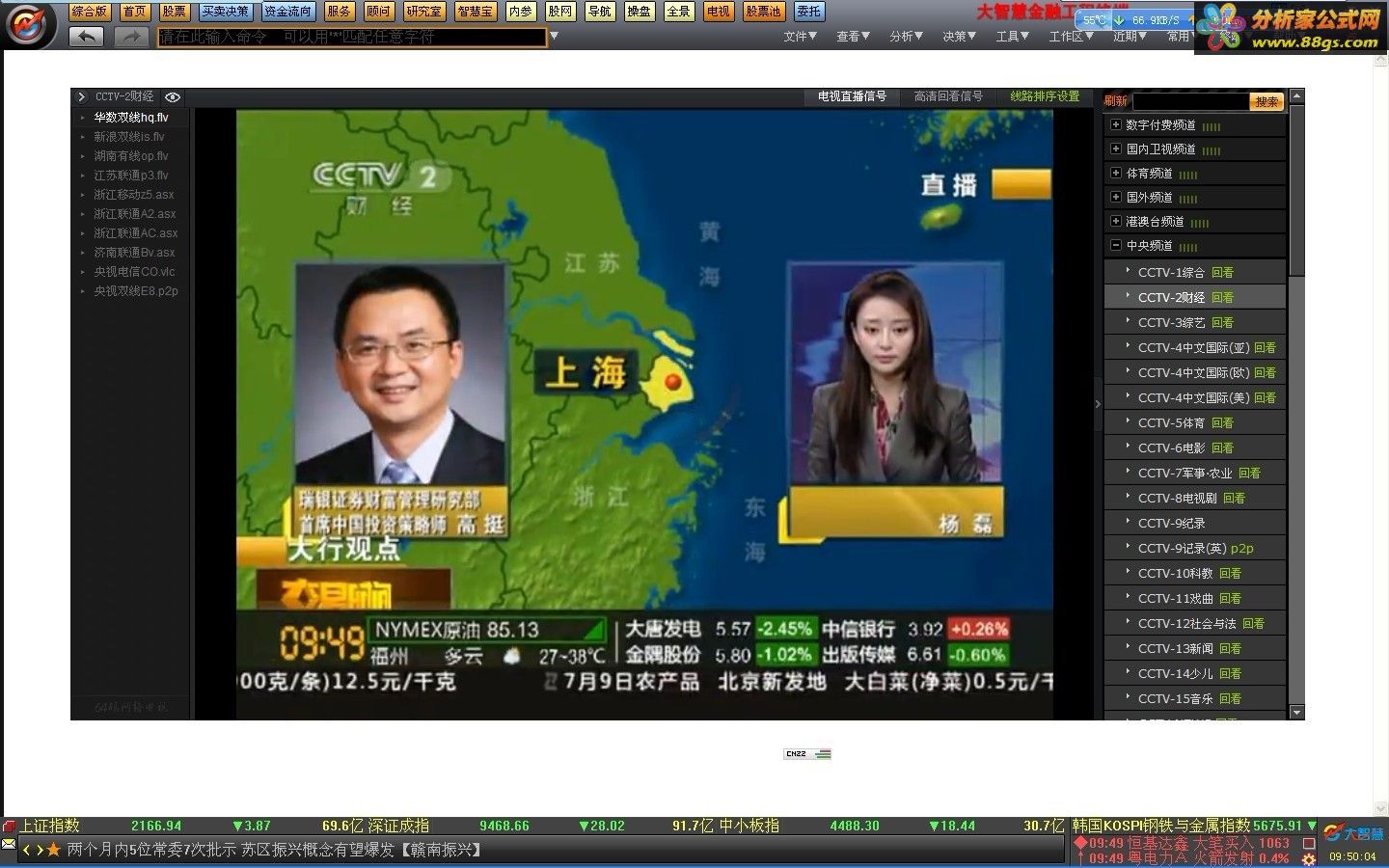Open the 委托 toolbar button

[808, 12]
